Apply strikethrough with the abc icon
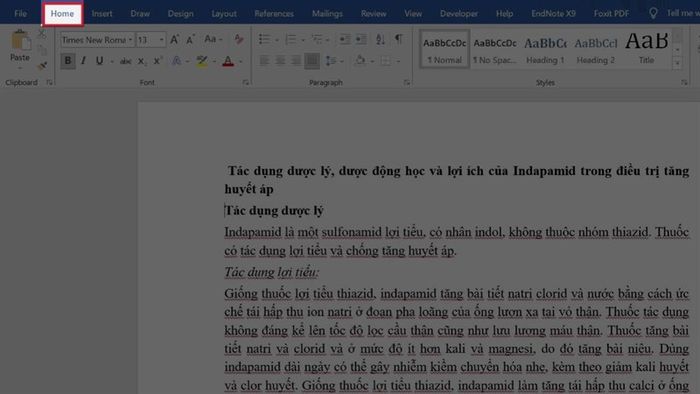 [x=125, y=61]
